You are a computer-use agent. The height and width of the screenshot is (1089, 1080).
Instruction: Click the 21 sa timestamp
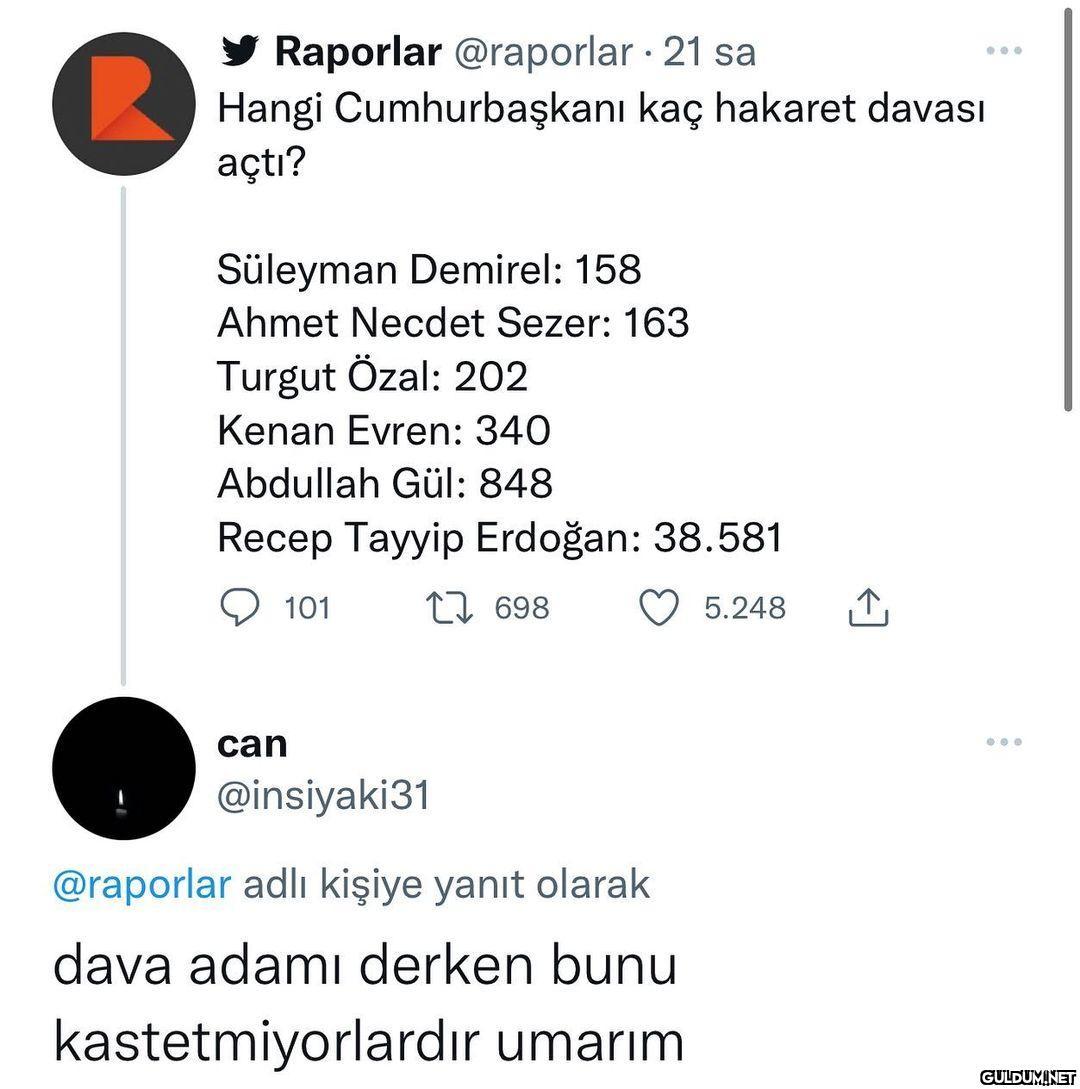pyautogui.click(x=709, y=52)
